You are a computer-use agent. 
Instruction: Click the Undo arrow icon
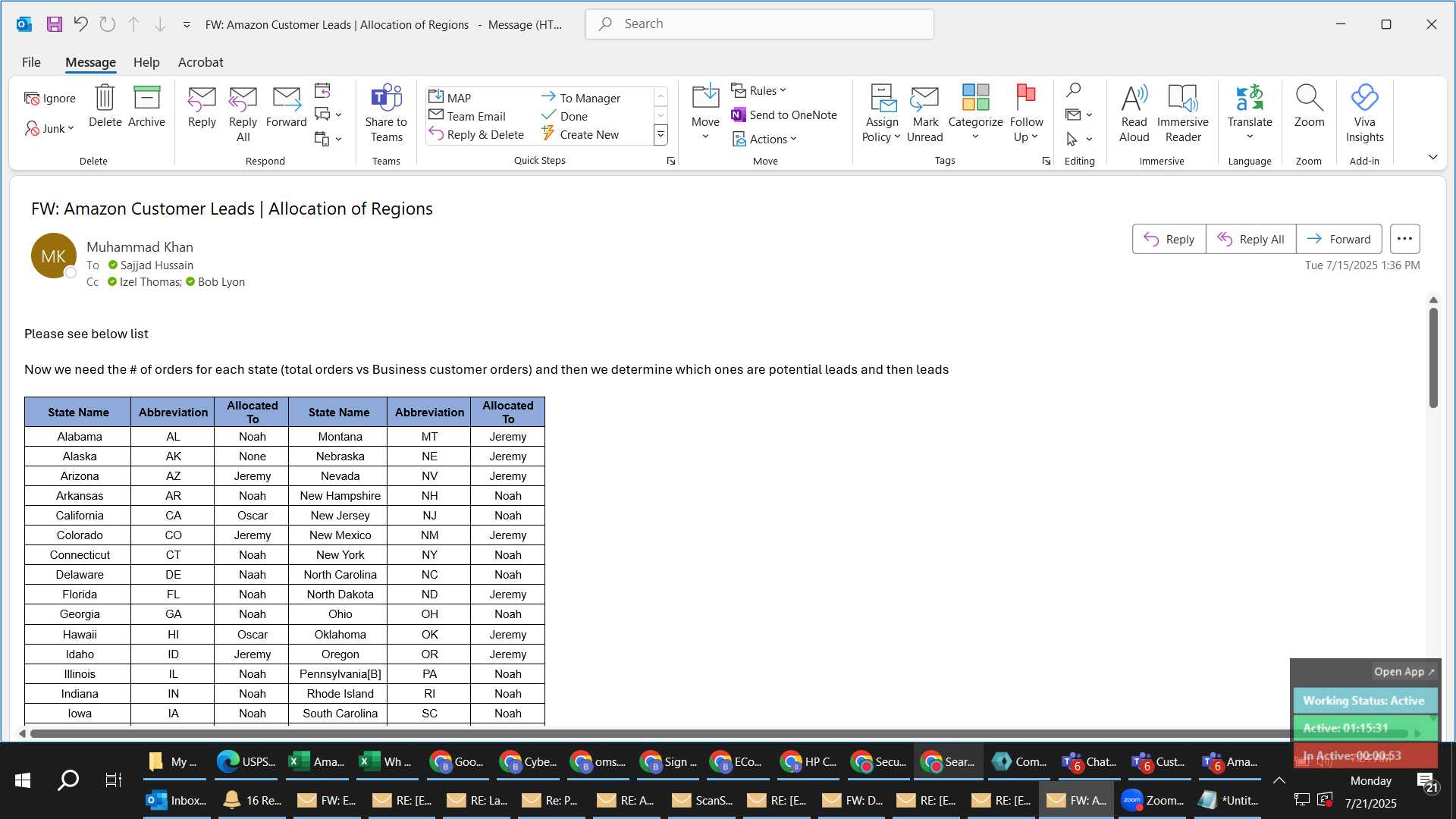80,24
